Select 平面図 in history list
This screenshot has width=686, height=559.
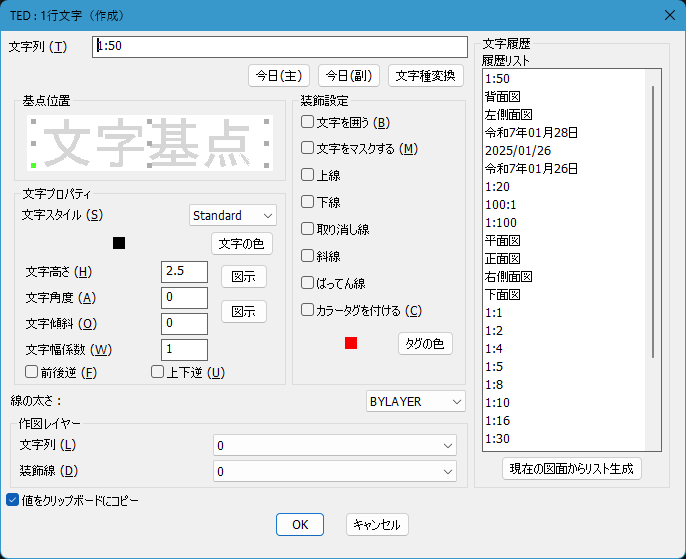[x=564, y=241]
